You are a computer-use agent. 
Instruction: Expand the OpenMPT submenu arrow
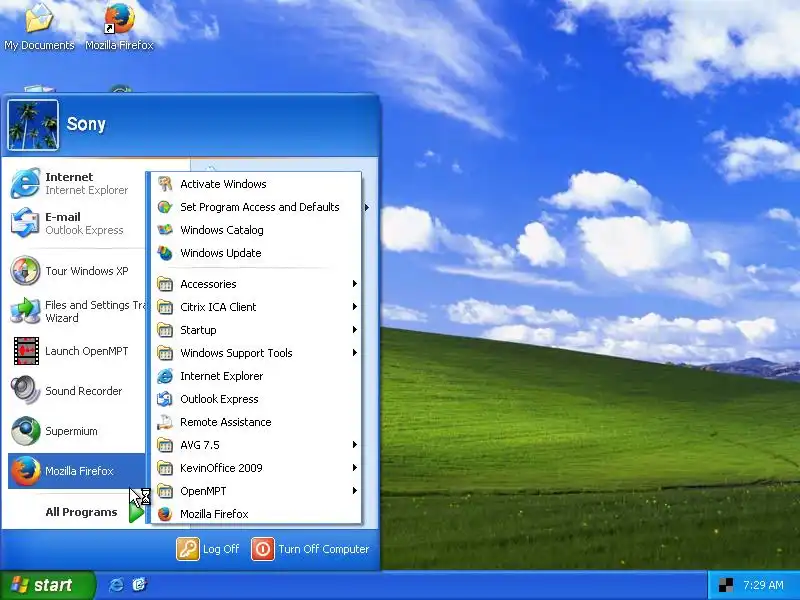355,491
